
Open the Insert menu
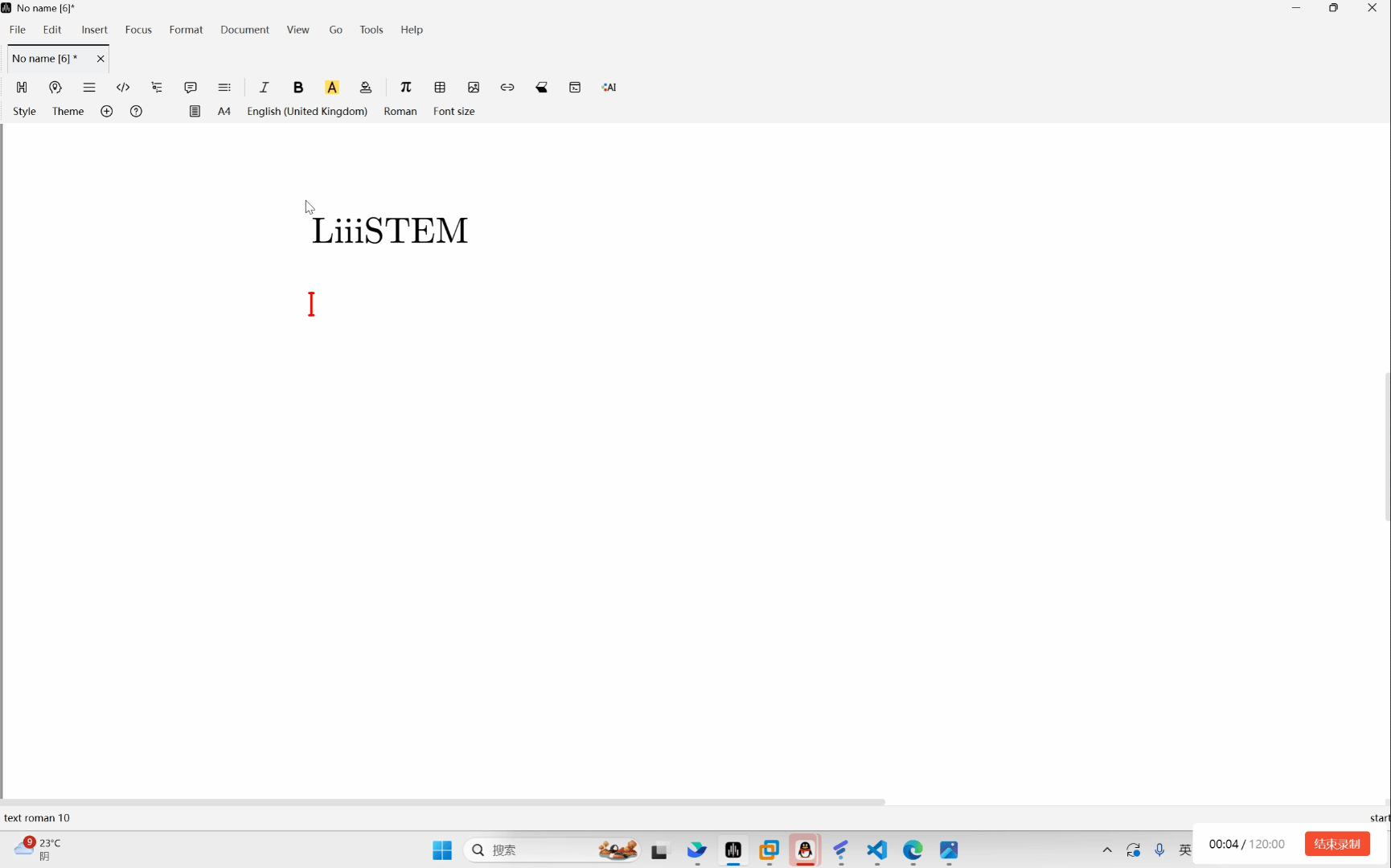point(94,30)
